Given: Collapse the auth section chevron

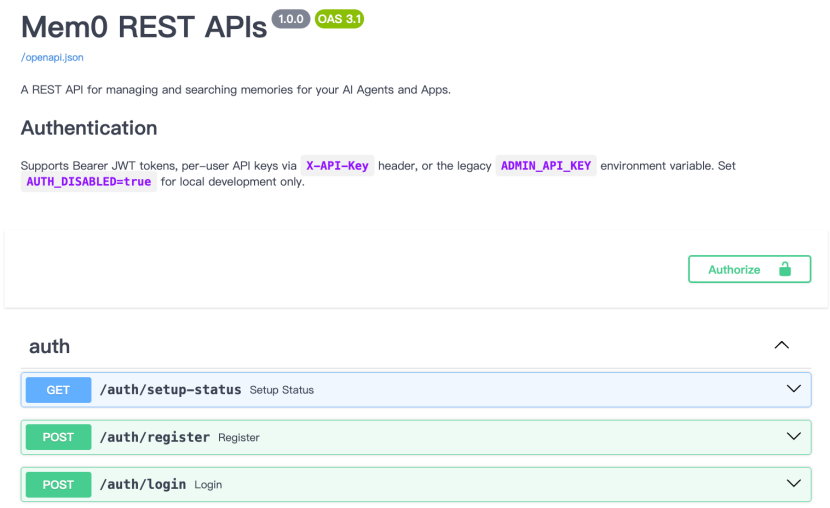Looking at the screenshot, I should point(781,346).
